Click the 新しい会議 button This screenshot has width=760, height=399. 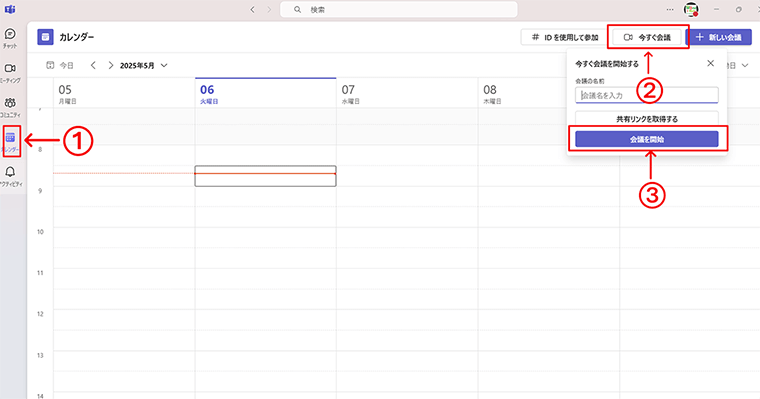pos(720,37)
